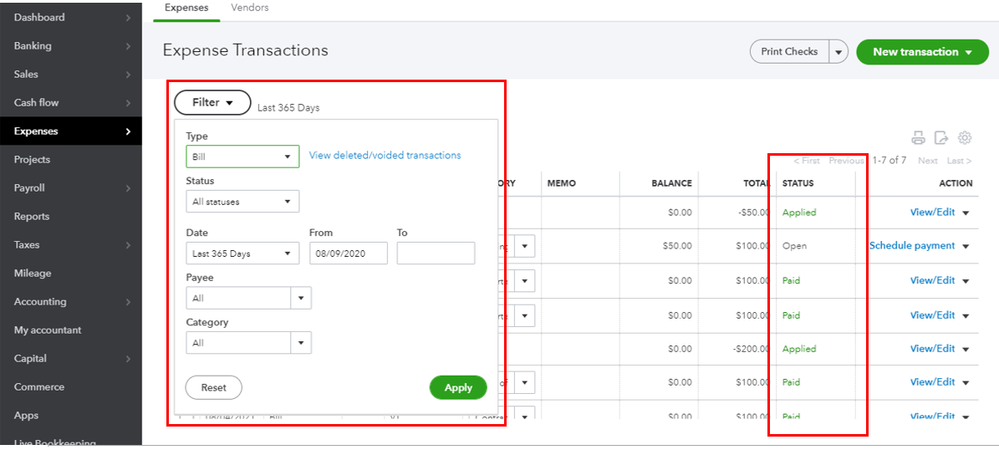Click the ACTION column header

pos(956,183)
